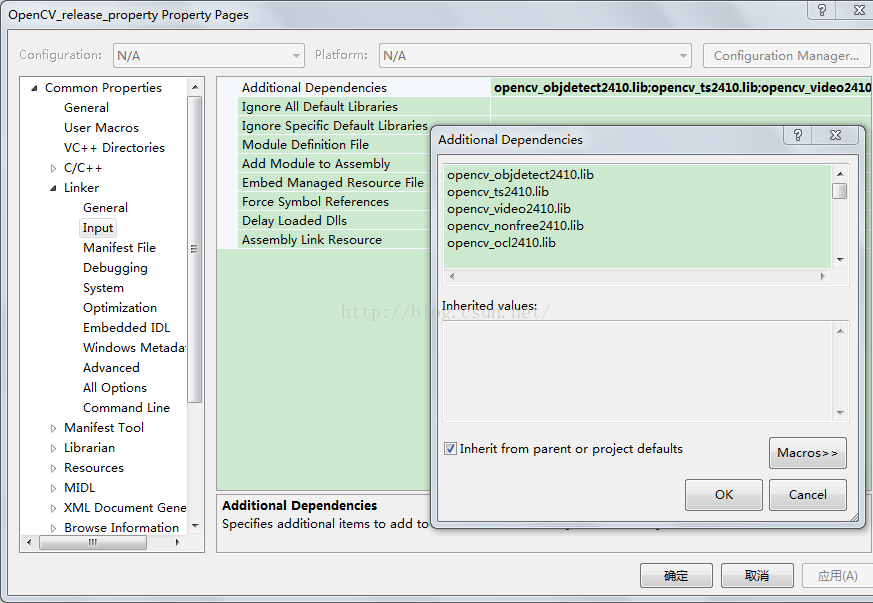Select Command Line under Linker

(126, 408)
